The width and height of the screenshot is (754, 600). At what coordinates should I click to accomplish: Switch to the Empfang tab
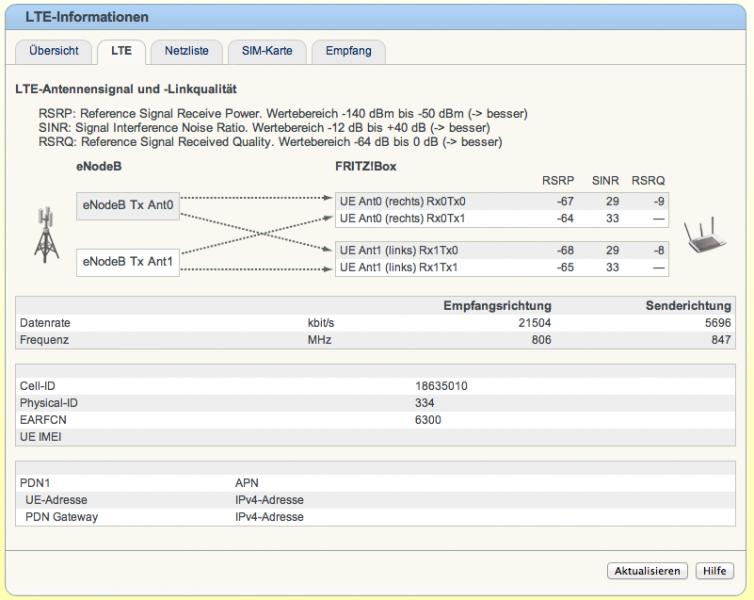pyautogui.click(x=348, y=51)
